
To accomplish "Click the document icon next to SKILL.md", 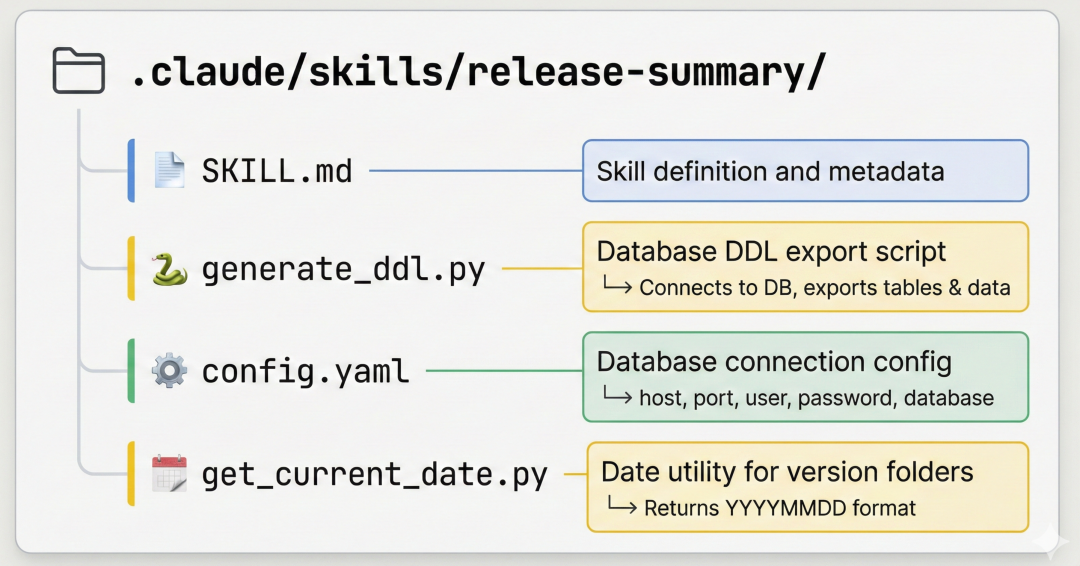I will [169, 170].
